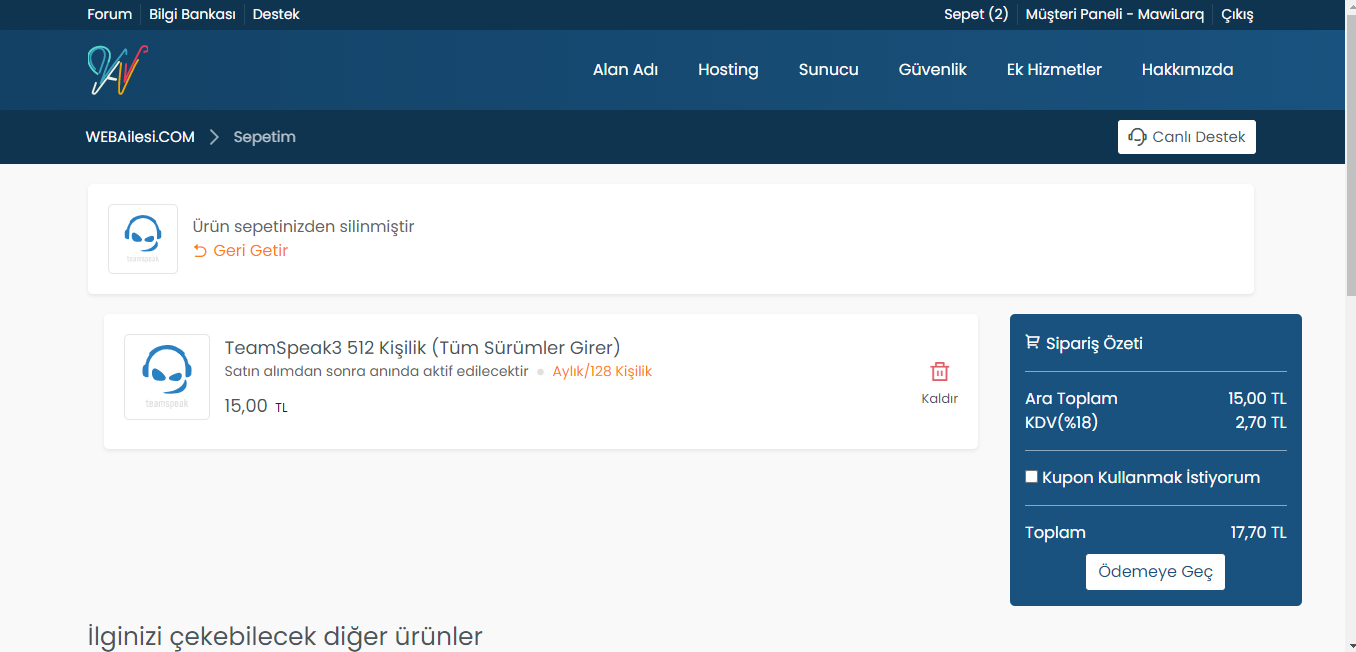Open the Ek Hizmetler menu
The image size is (1356, 652).
(x=1054, y=70)
